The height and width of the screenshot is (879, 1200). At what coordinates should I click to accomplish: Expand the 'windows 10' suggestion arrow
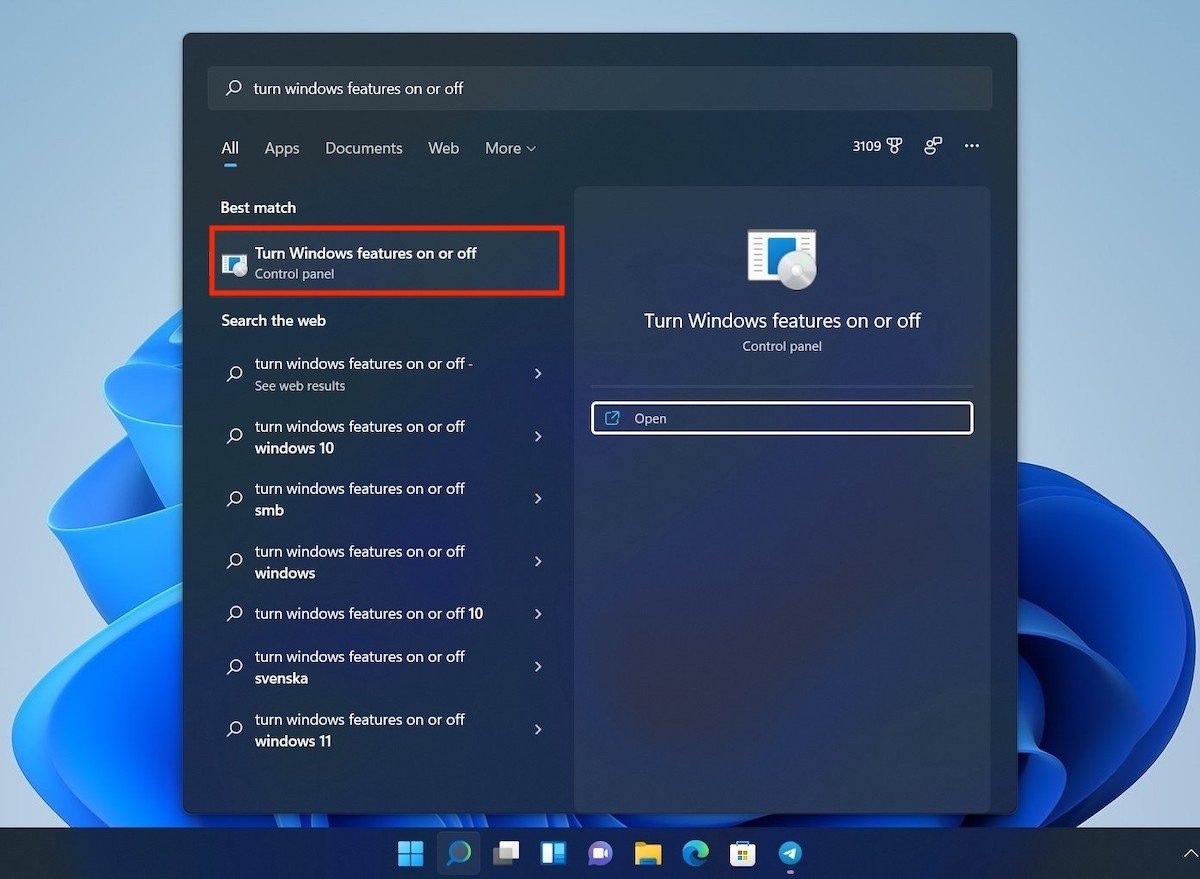tap(538, 436)
